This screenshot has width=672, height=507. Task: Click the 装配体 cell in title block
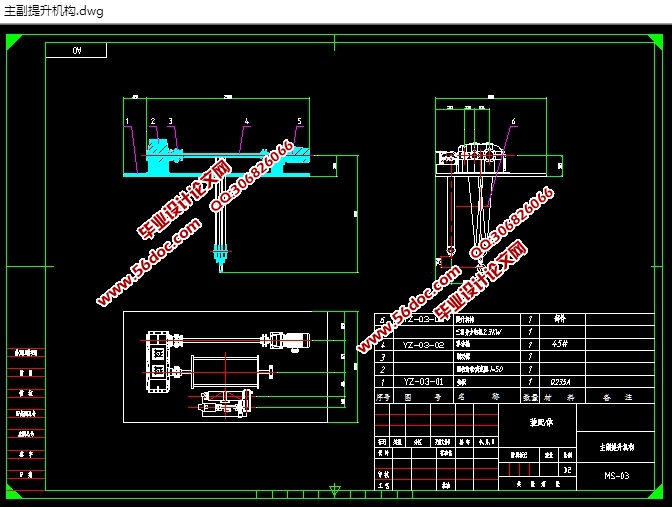tap(541, 421)
